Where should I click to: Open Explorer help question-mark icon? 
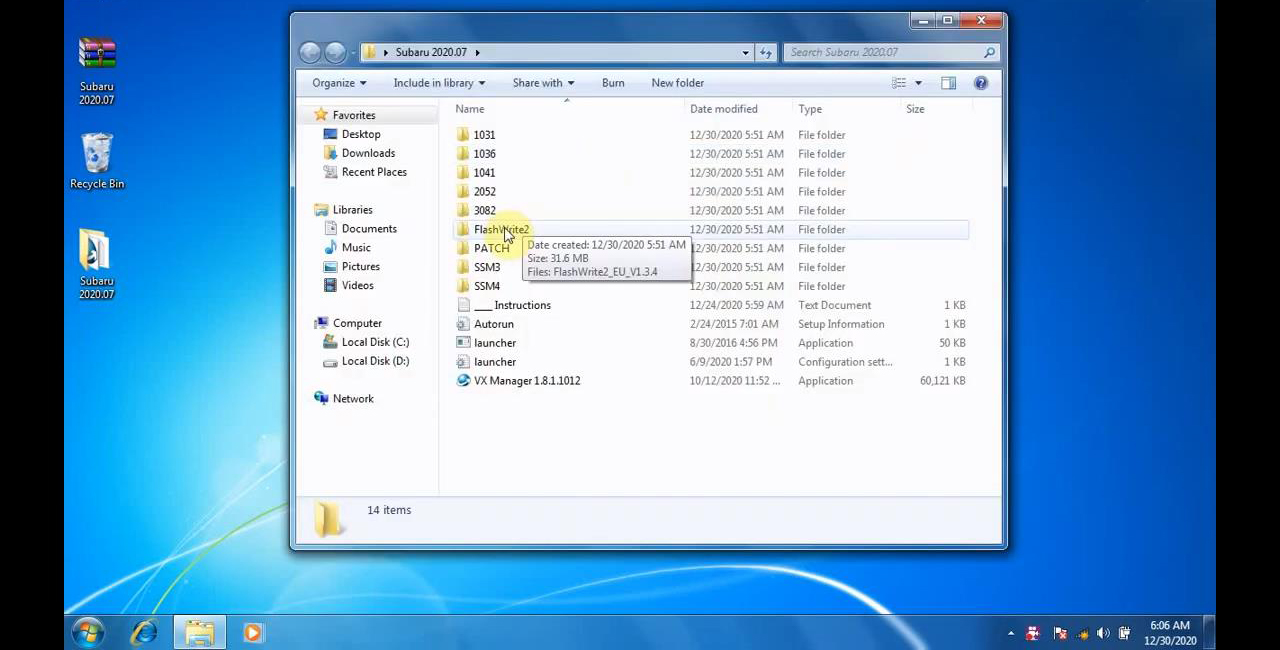[981, 83]
